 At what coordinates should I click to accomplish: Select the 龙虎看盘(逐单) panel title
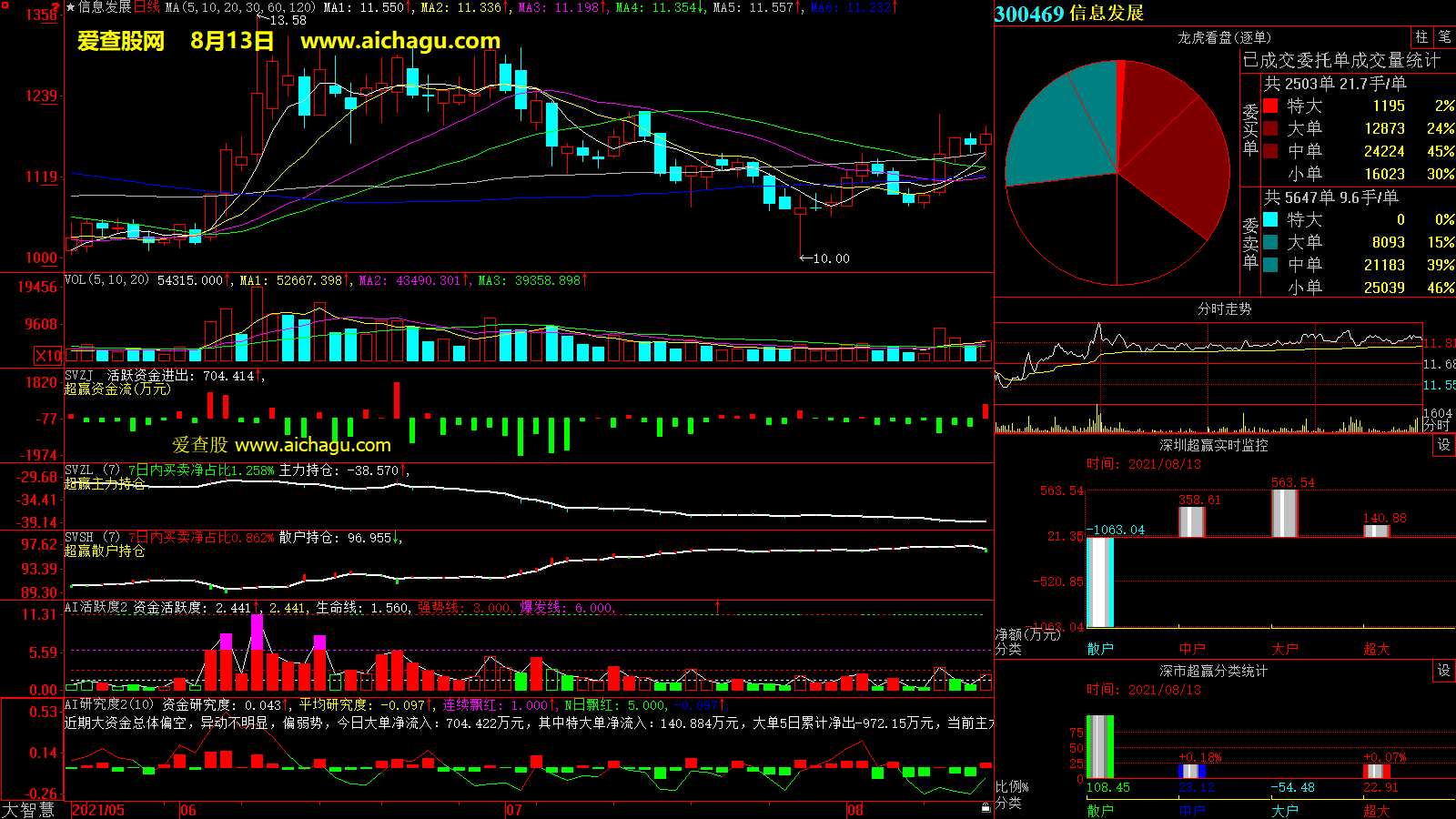(1224, 37)
